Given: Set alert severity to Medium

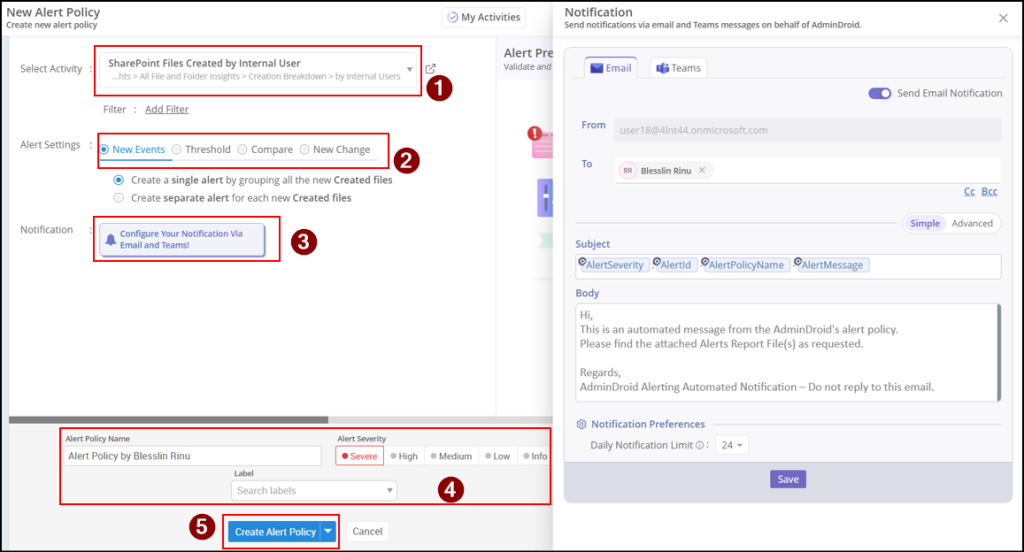Looking at the screenshot, I should point(451,456).
